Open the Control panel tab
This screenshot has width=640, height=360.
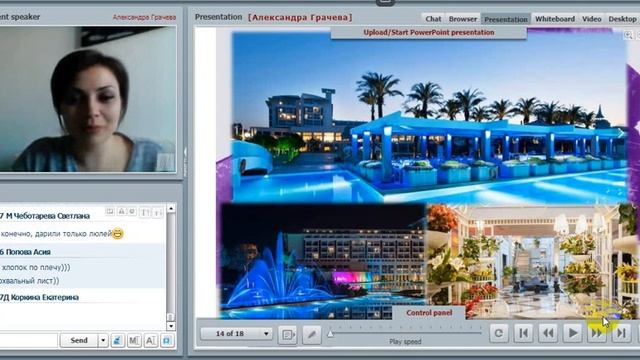[x=429, y=313]
